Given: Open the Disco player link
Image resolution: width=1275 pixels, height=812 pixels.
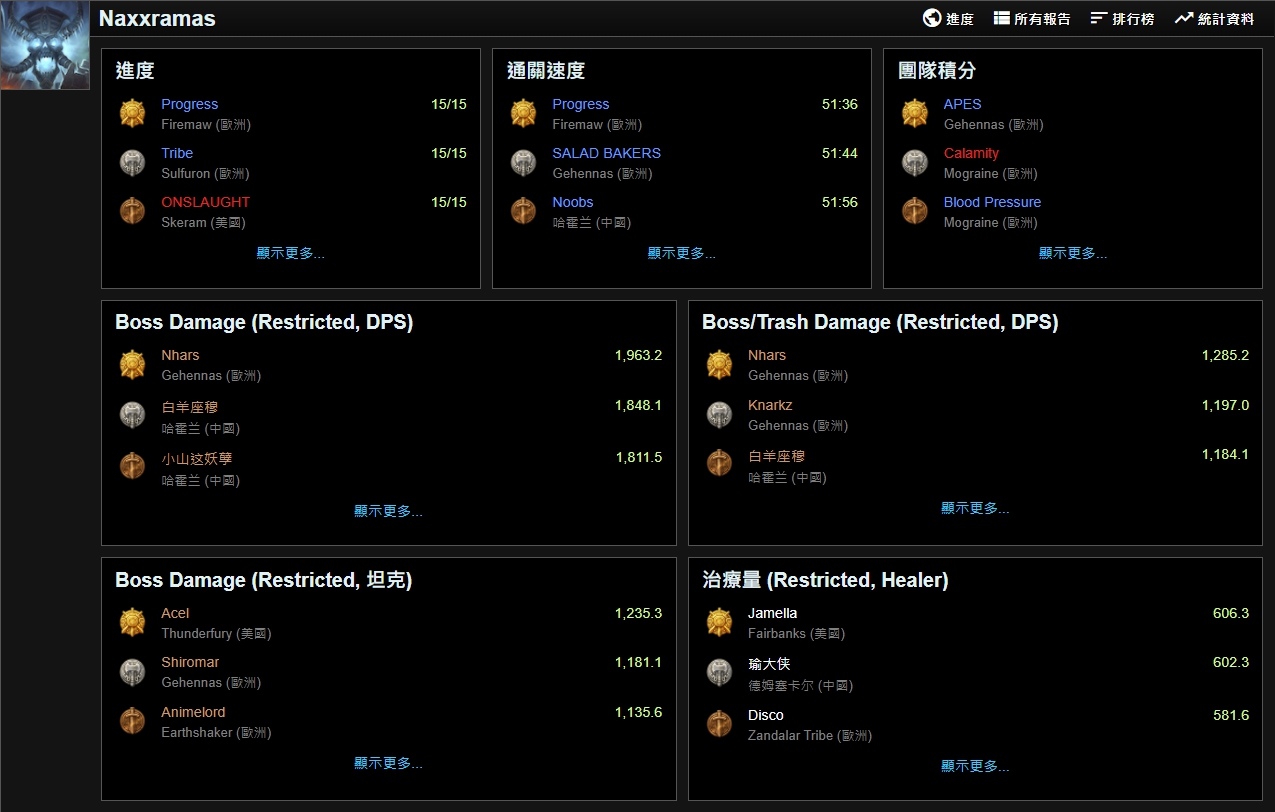Looking at the screenshot, I should 765,715.
